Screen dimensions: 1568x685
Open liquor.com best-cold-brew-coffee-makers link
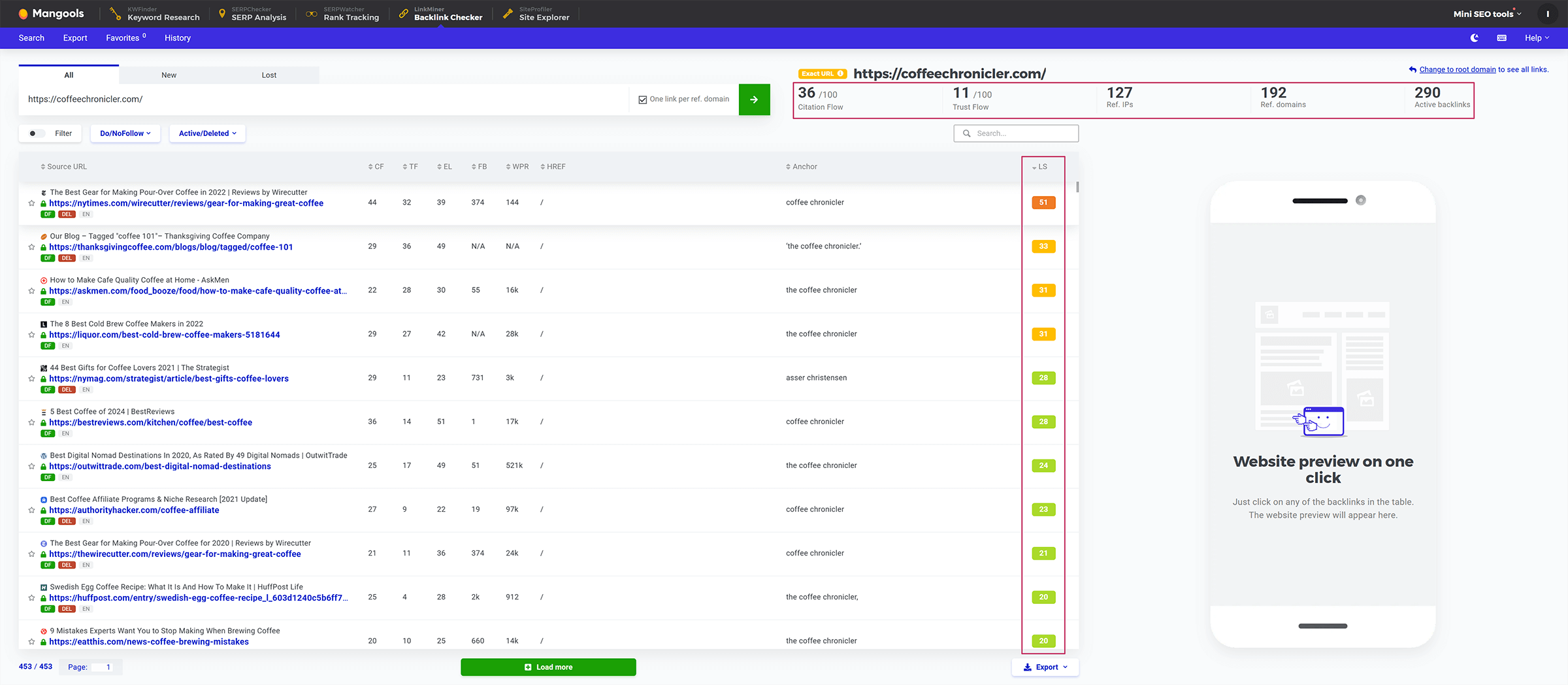tap(165, 335)
